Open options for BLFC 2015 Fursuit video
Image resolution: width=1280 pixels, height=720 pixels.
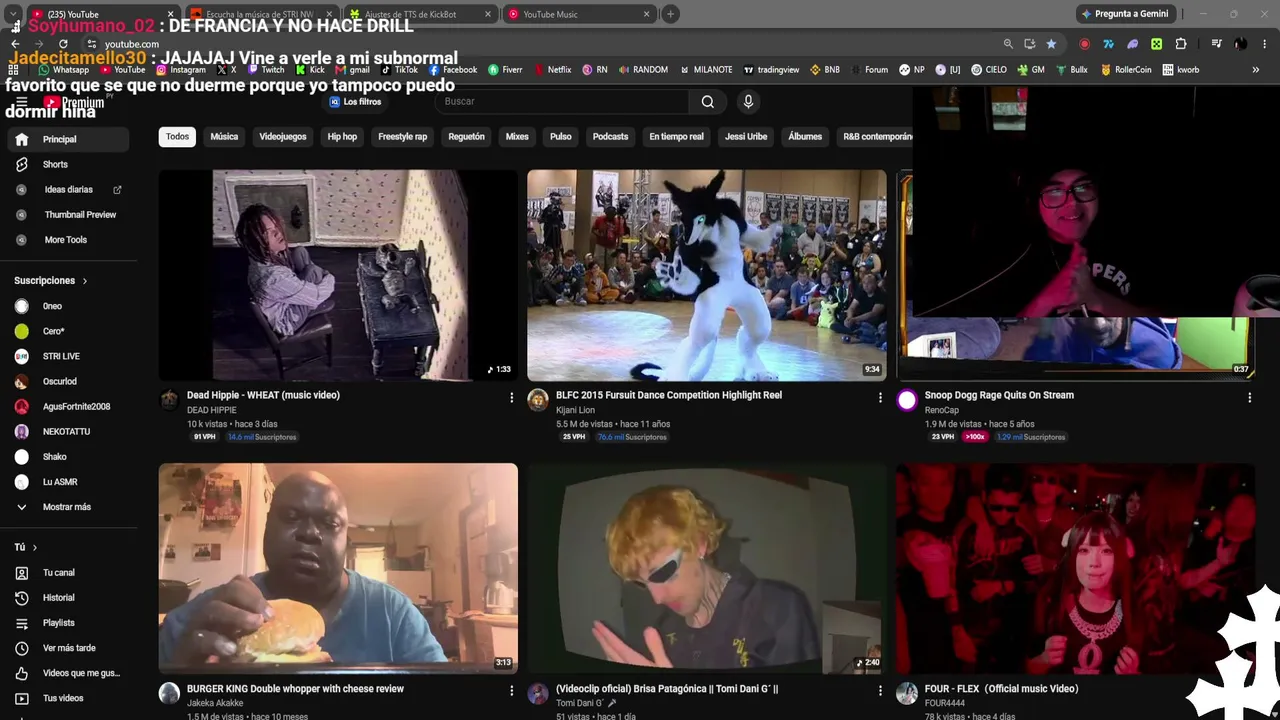[880, 398]
